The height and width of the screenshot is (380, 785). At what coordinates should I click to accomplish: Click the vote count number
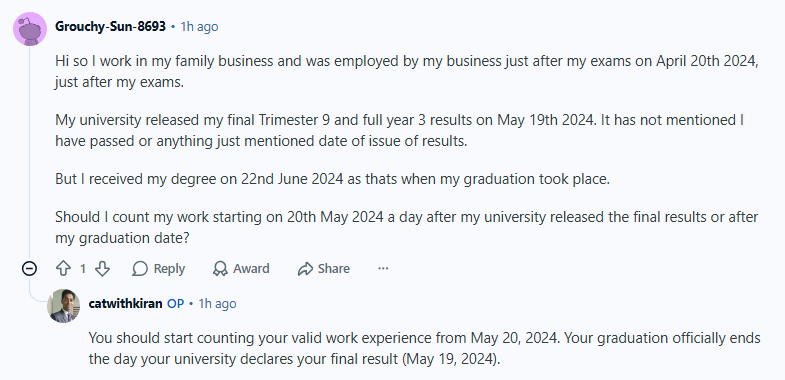pos(83,269)
